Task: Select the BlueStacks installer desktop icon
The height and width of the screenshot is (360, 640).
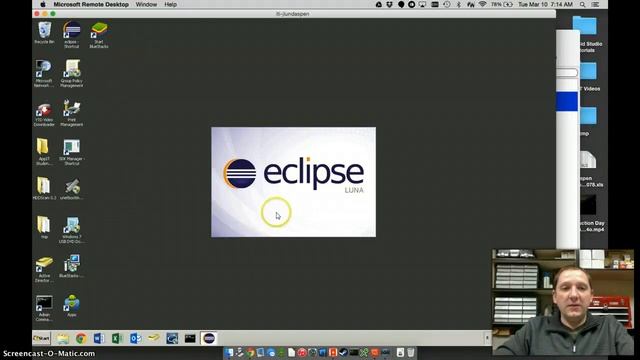Action: pyautogui.click(x=71, y=266)
